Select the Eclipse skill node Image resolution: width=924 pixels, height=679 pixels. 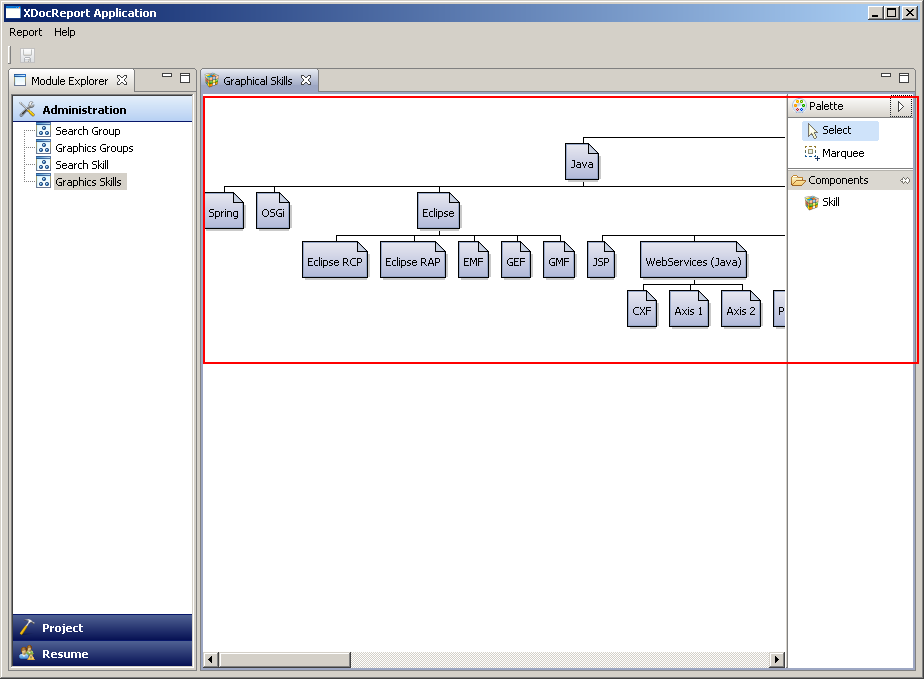pyautogui.click(x=438, y=210)
